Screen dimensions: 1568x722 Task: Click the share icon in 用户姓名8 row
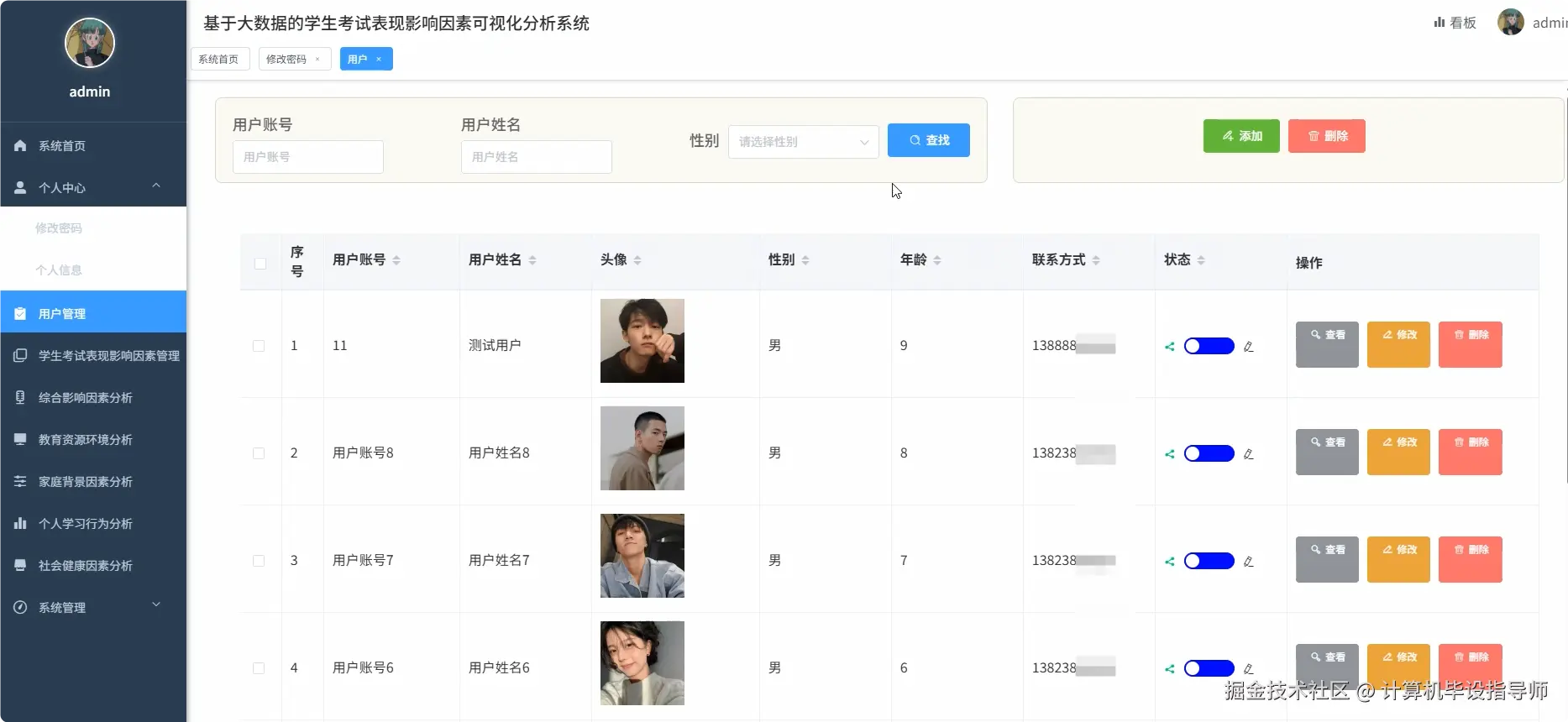pyautogui.click(x=1169, y=453)
